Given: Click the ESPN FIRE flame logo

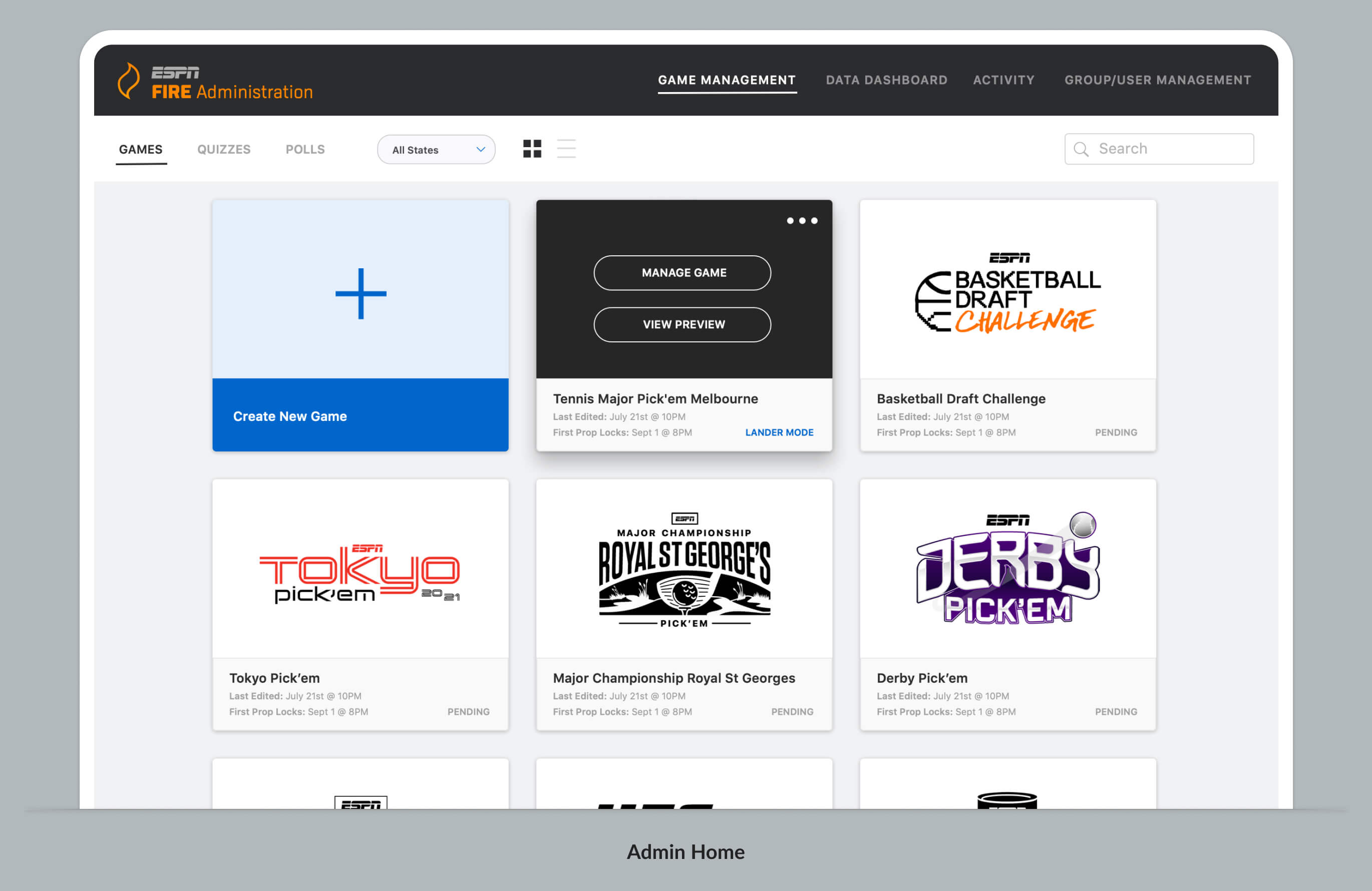Looking at the screenshot, I should (x=129, y=81).
